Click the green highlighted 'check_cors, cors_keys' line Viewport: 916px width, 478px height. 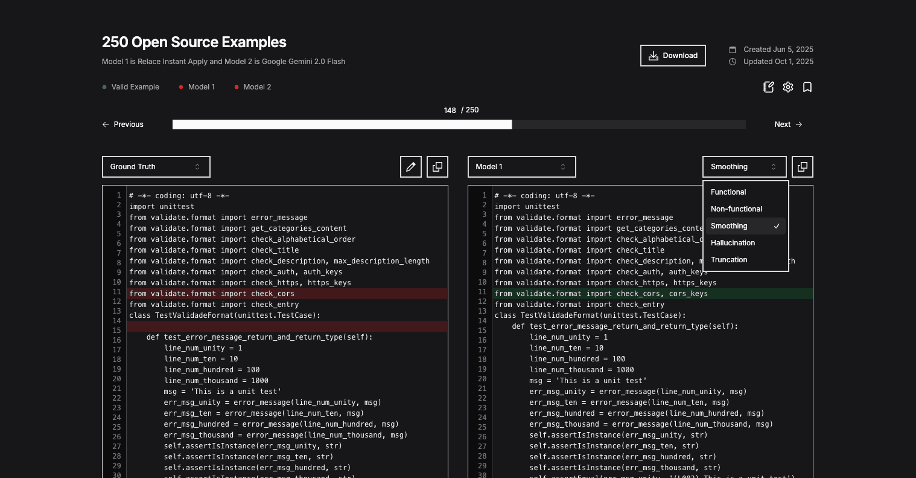(653, 293)
